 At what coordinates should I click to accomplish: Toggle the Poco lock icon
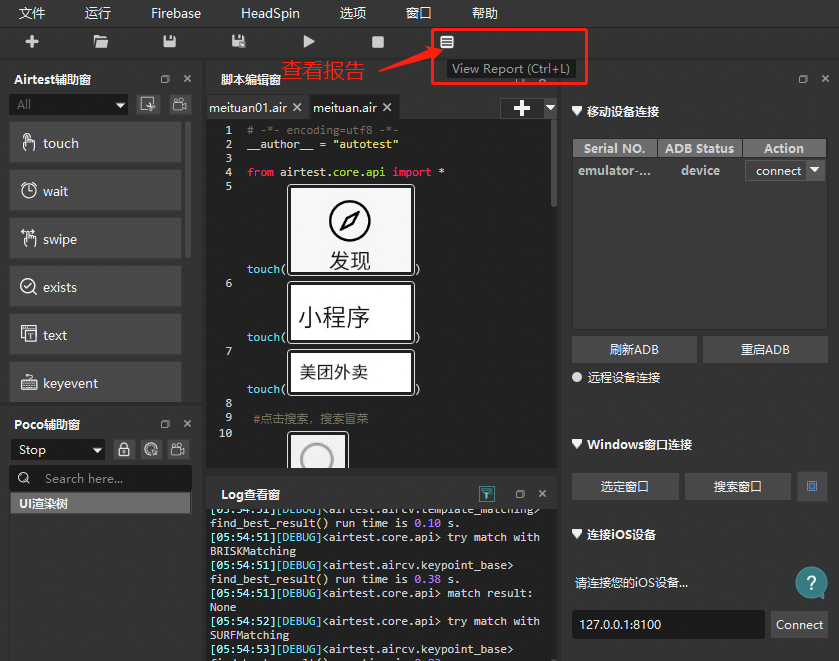124,450
